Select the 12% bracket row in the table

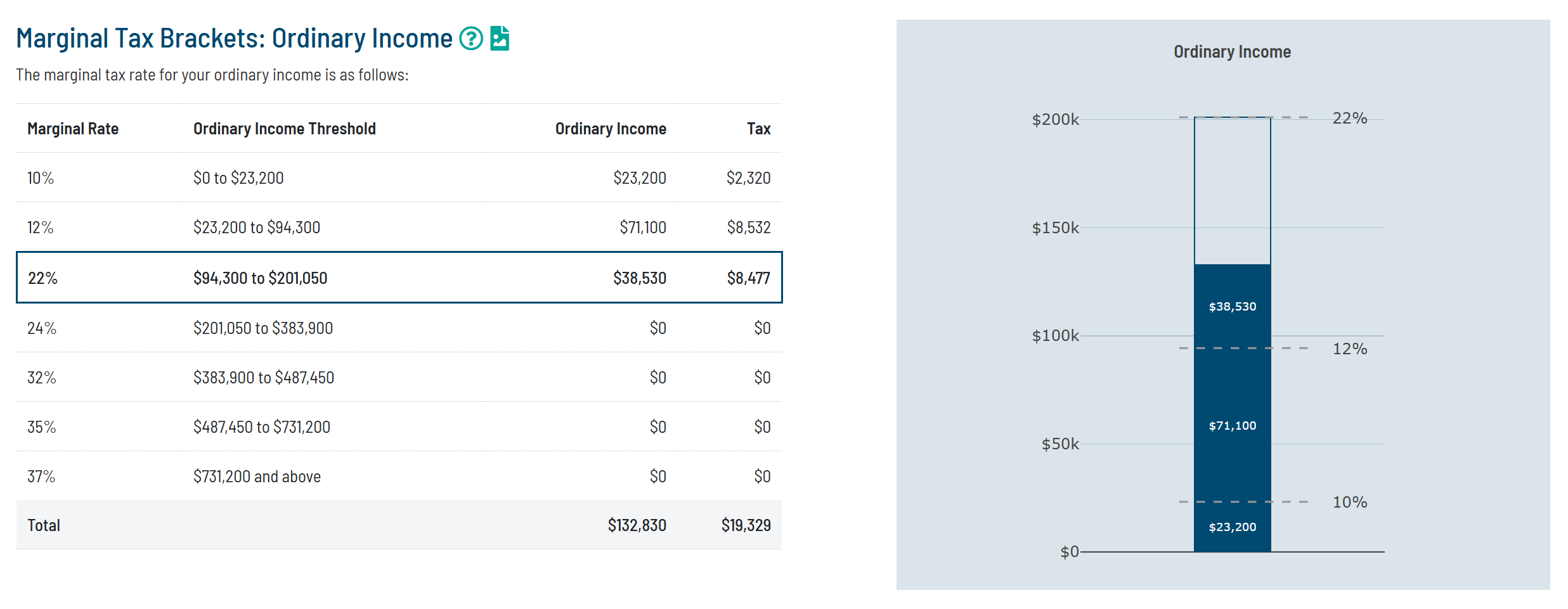click(398, 227)
